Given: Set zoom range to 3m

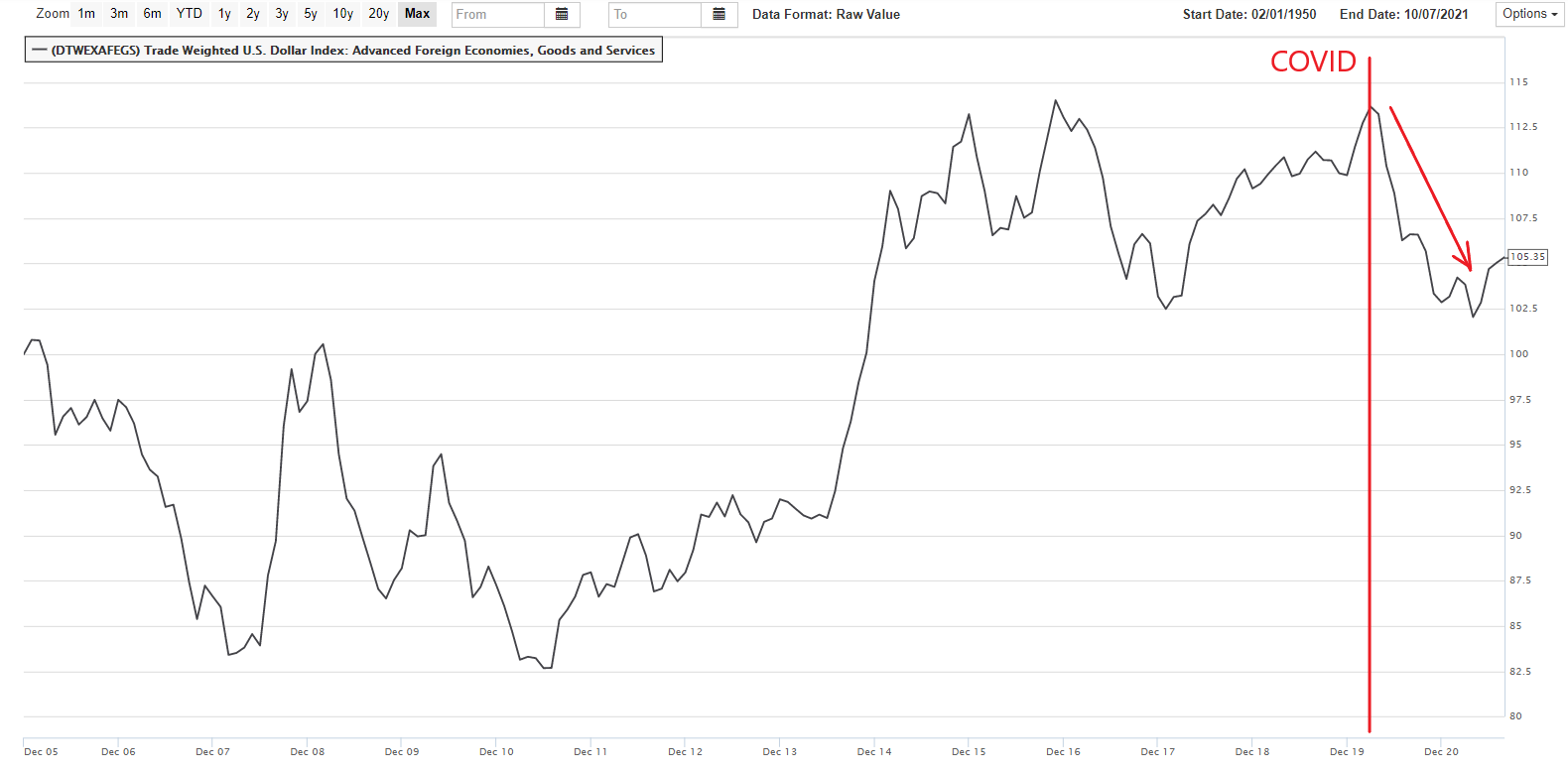Looking at the screenshot, I should (119, 14).
